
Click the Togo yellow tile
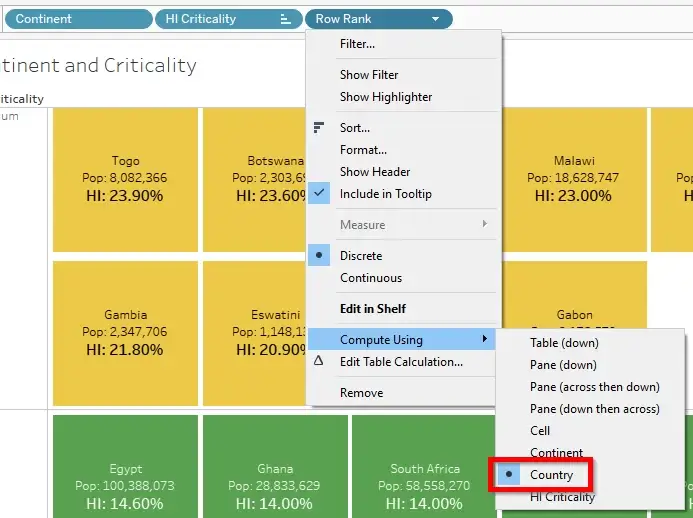pyautogui.click(x=125, y=180)
